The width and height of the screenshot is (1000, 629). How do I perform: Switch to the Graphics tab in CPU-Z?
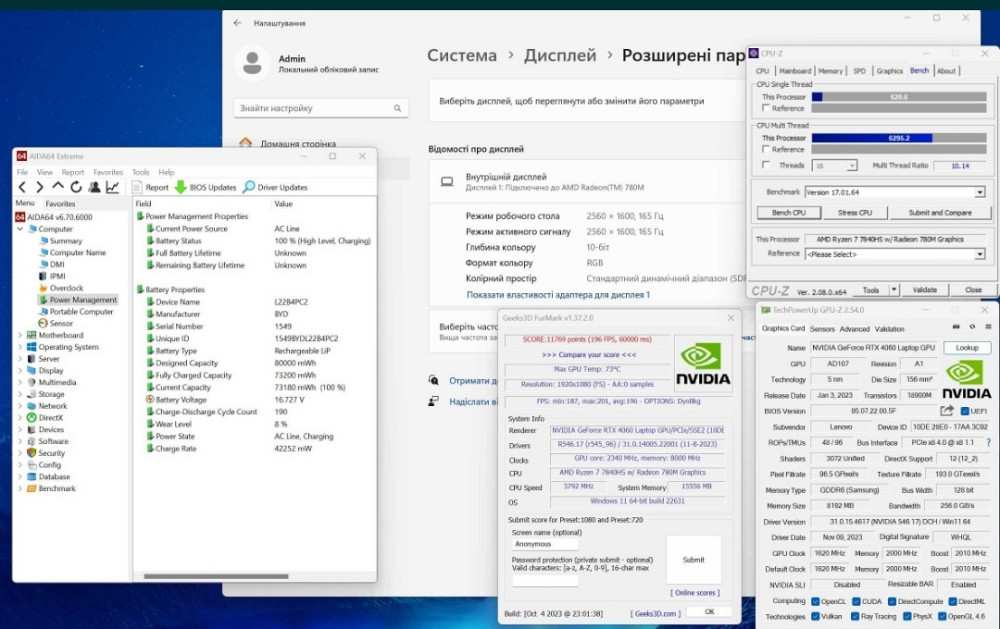click(889, 71)
